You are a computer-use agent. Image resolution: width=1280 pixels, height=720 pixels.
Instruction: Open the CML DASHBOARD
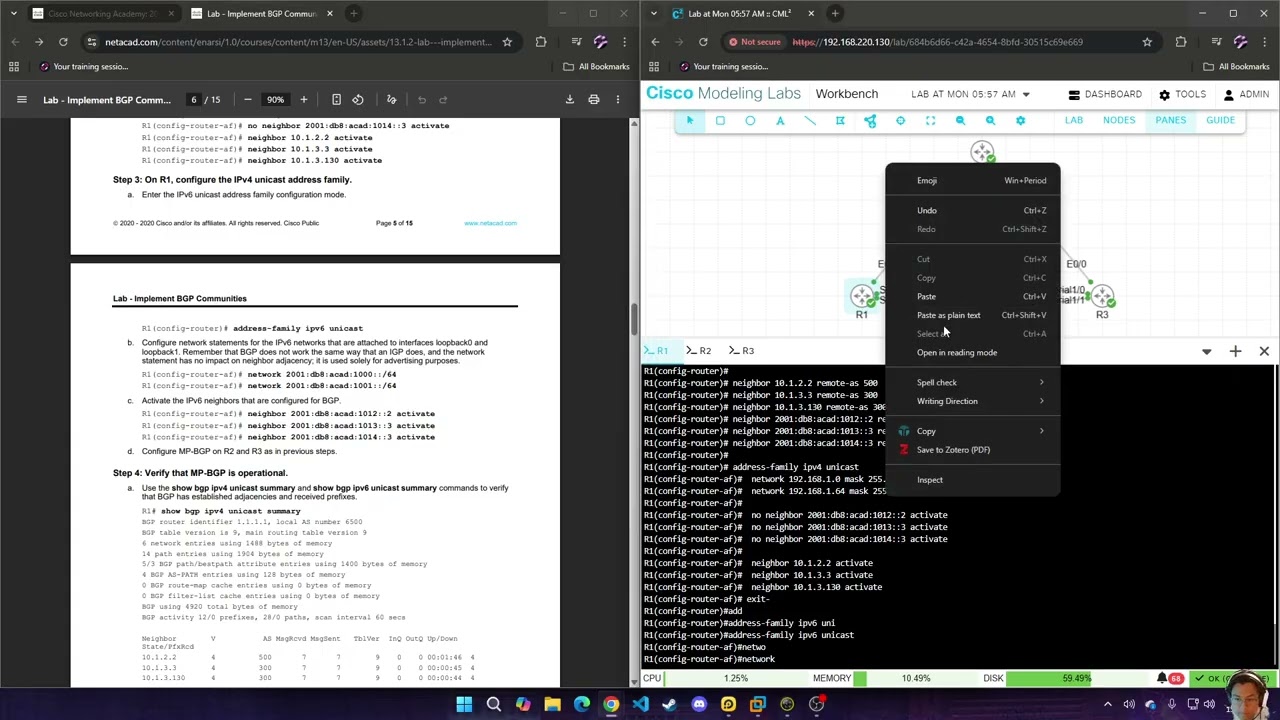click(x=1105, y=94)
